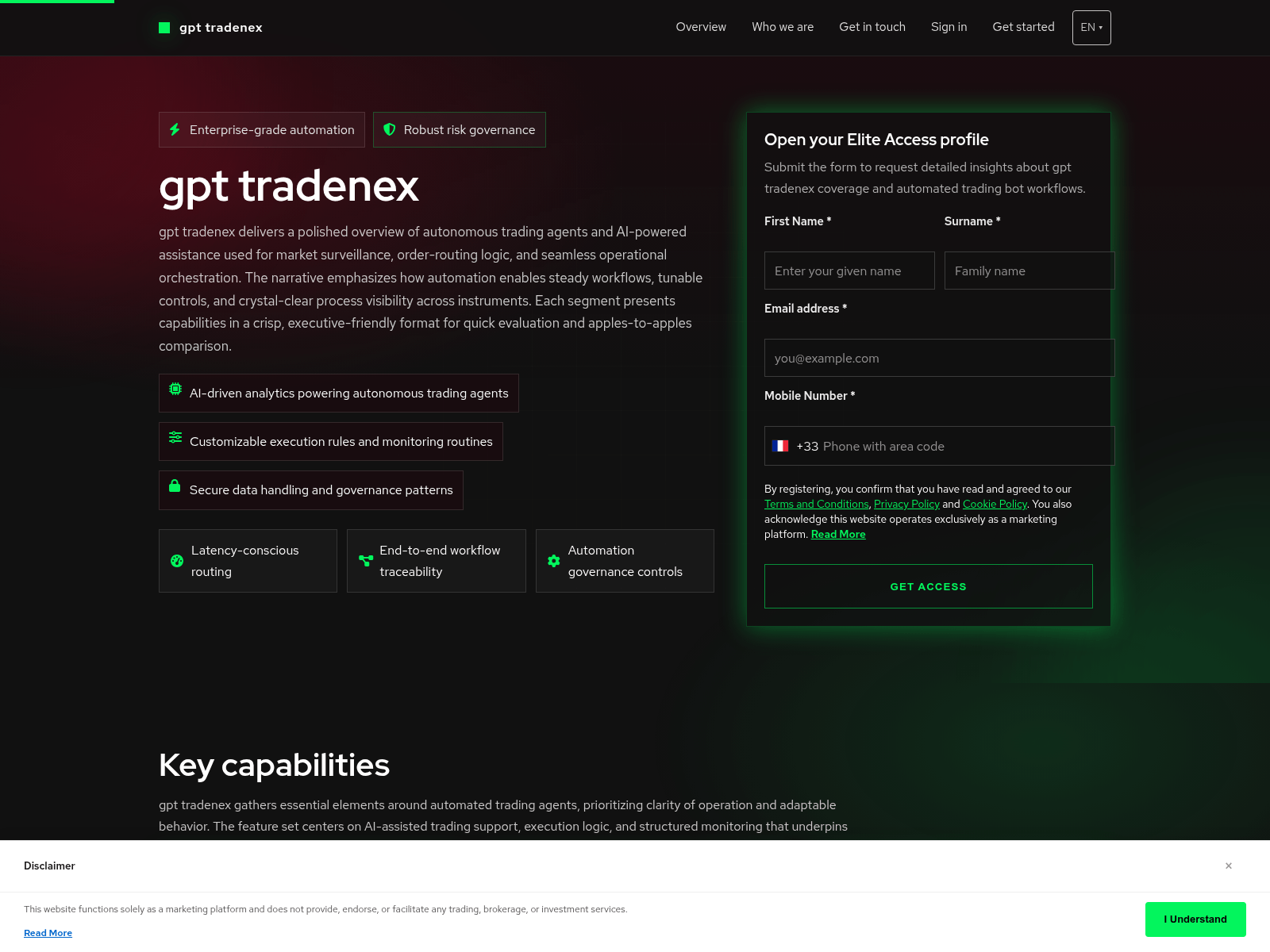This screenshot has width=1270, height=952.
Task: Open the Terms and Conditions link
Action: click(x=816, y=505)
